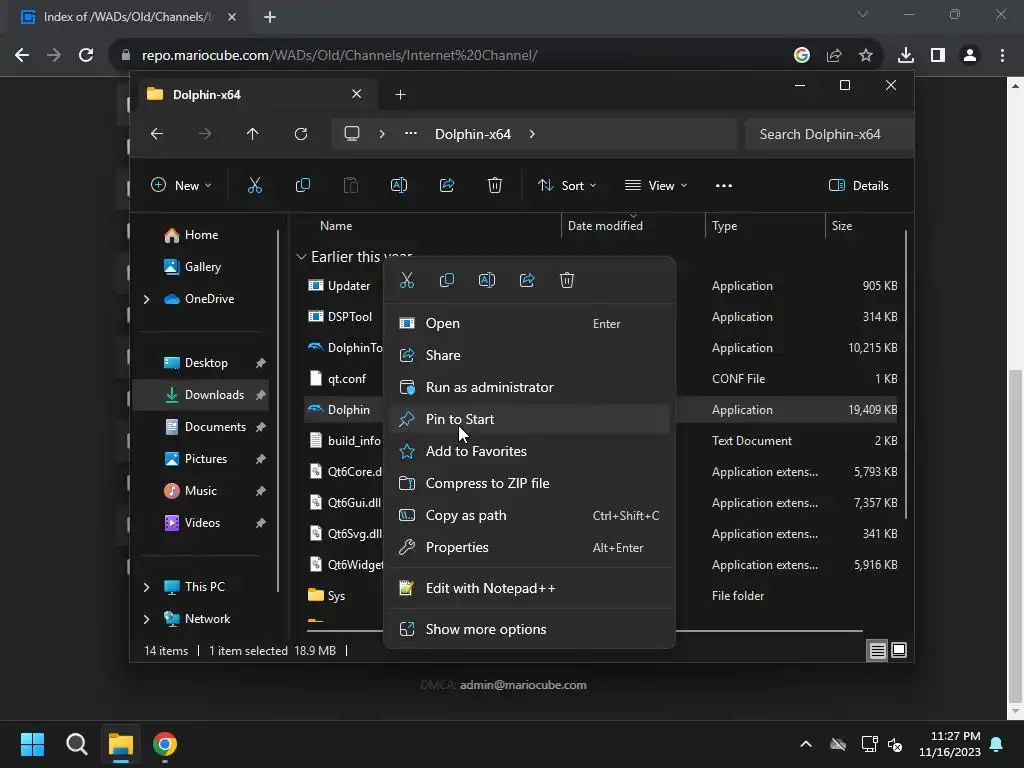Choose Share entry in context menu
The width and height of the screenshot is (1024, 768).
pos(529,355)
